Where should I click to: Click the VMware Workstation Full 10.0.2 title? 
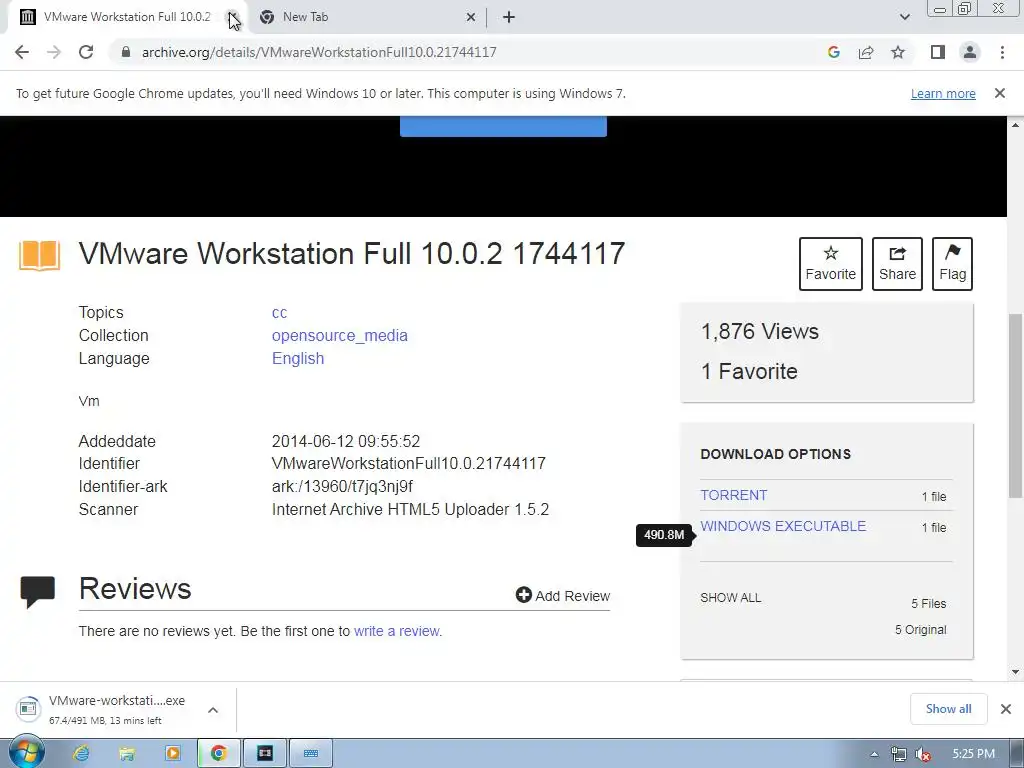pos(352,253)
